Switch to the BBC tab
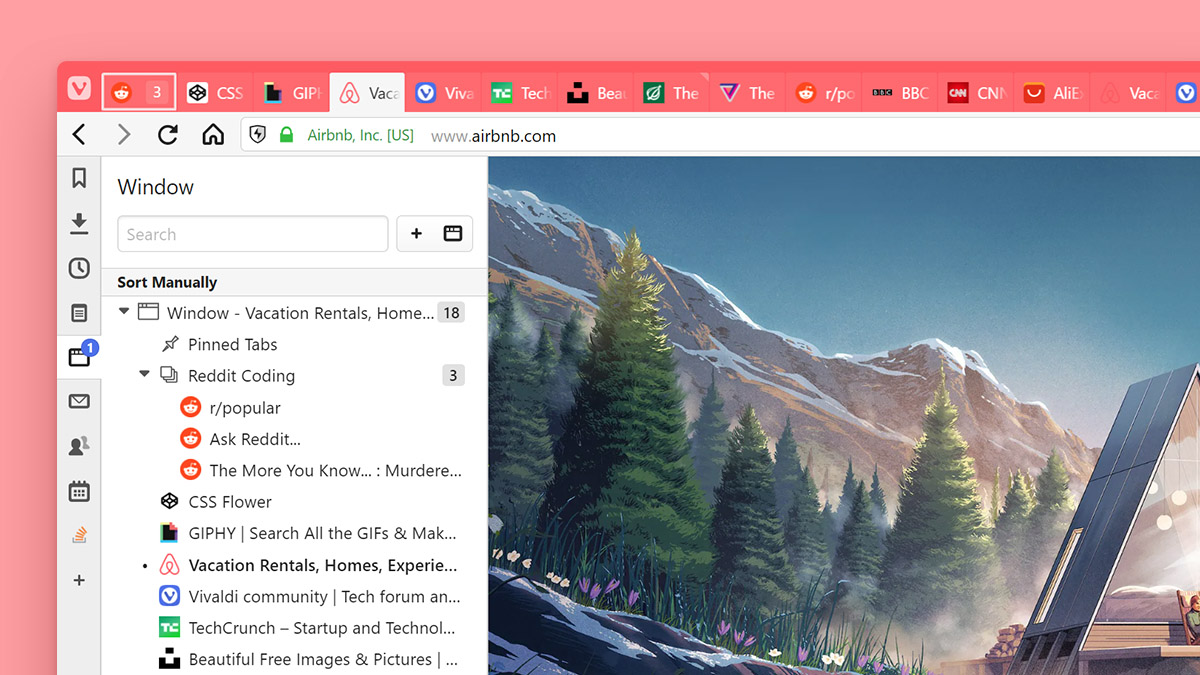Viewport: 1200px width, 675px height. [900, 92]
